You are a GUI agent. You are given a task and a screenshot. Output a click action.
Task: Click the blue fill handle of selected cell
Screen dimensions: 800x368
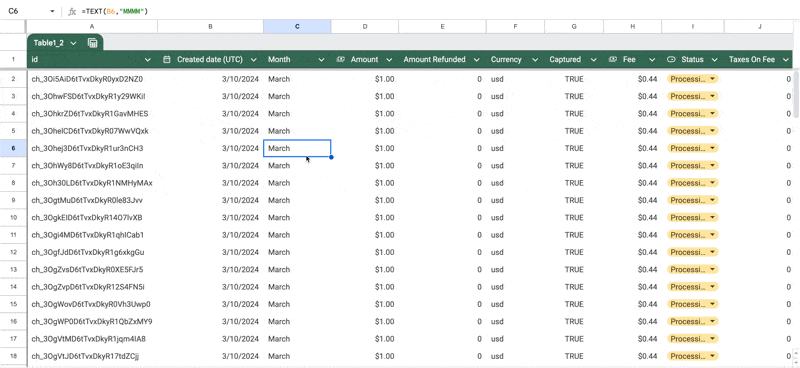(x=331, y=157)
